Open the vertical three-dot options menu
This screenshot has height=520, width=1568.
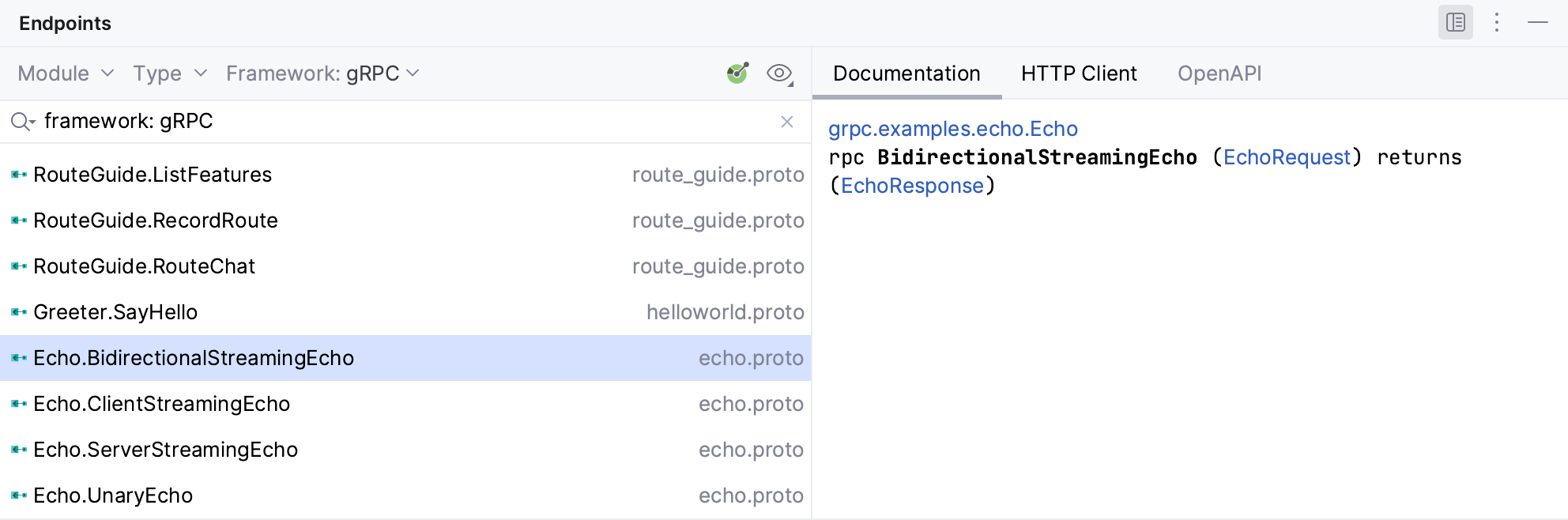1497,22
